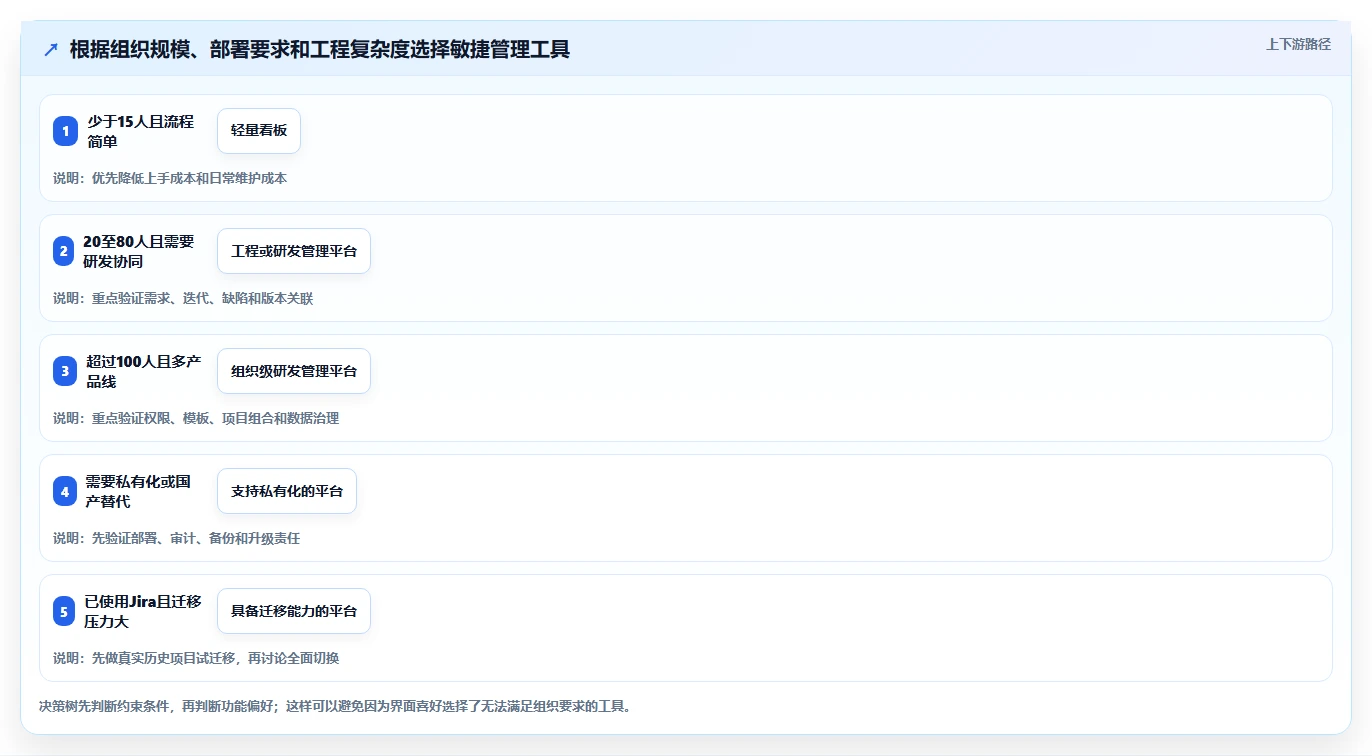Image resolution: width=1372 pixels, height=756 pixels.
Task: Click the heading 根据组织规模 title text
Action: tap(320, 49)
